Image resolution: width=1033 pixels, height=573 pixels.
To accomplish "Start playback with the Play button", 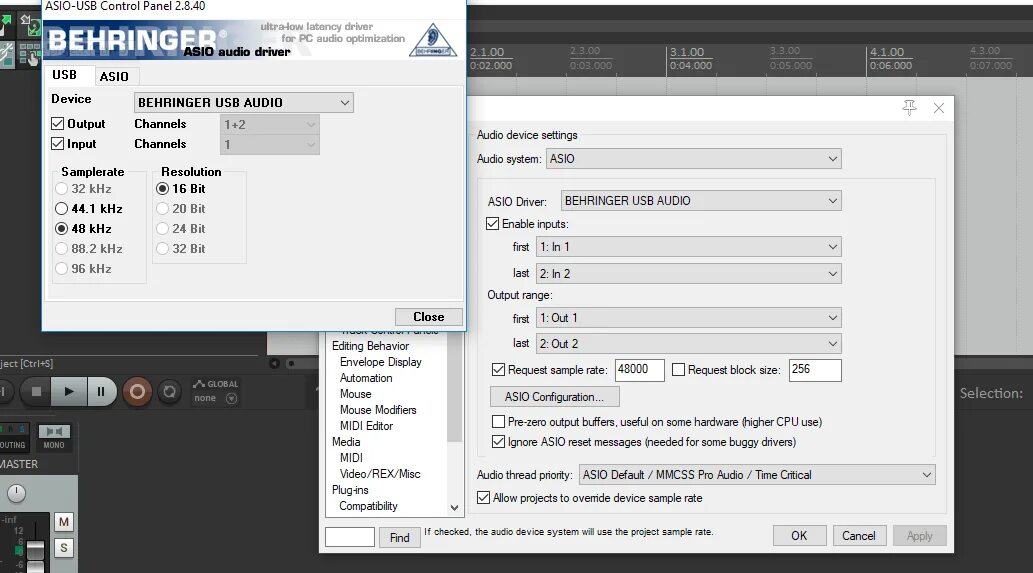I will 69,392.
